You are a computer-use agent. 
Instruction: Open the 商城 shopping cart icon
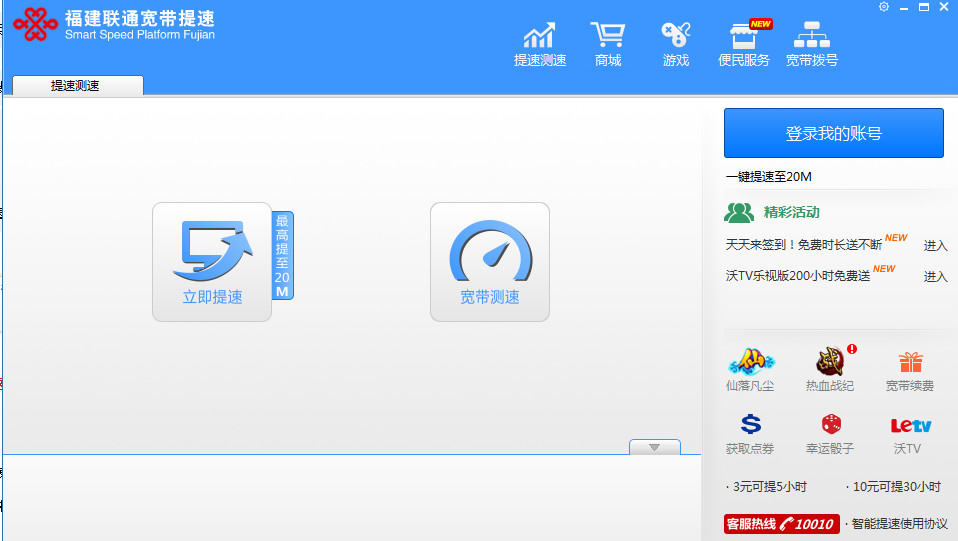pyautogui.click(x=608, y=44)
